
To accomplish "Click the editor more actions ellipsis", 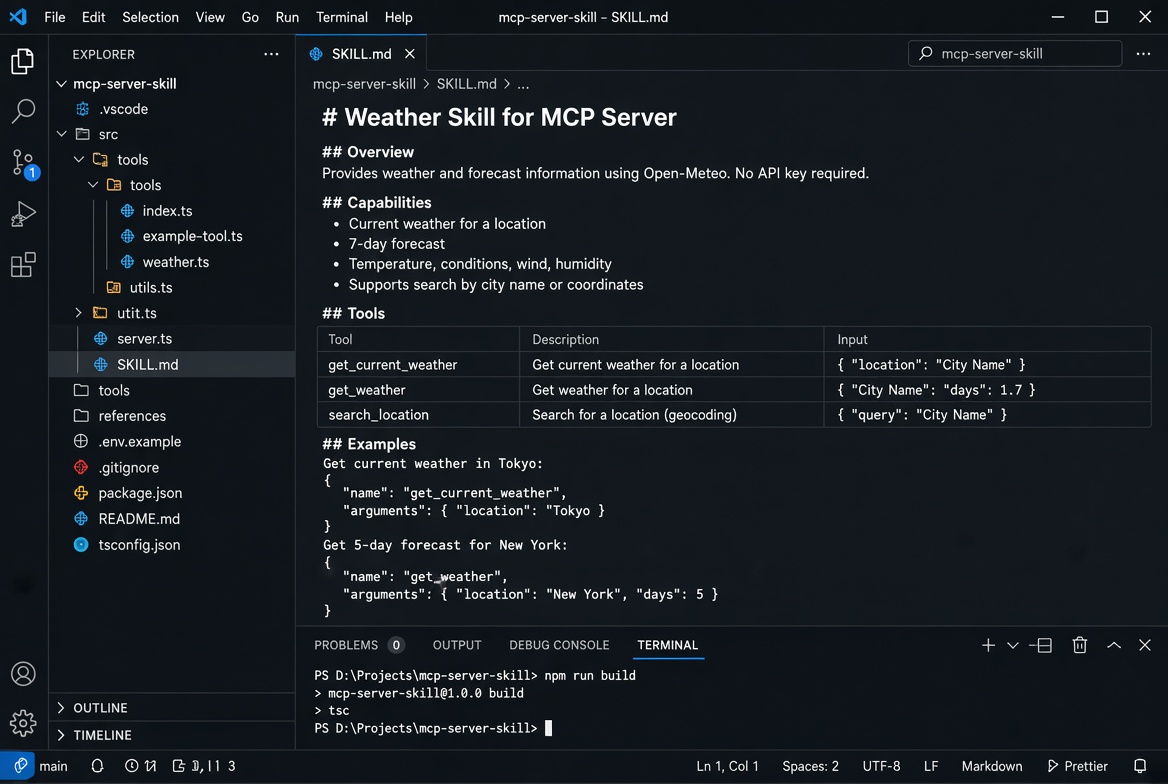I will [1143, 54].
